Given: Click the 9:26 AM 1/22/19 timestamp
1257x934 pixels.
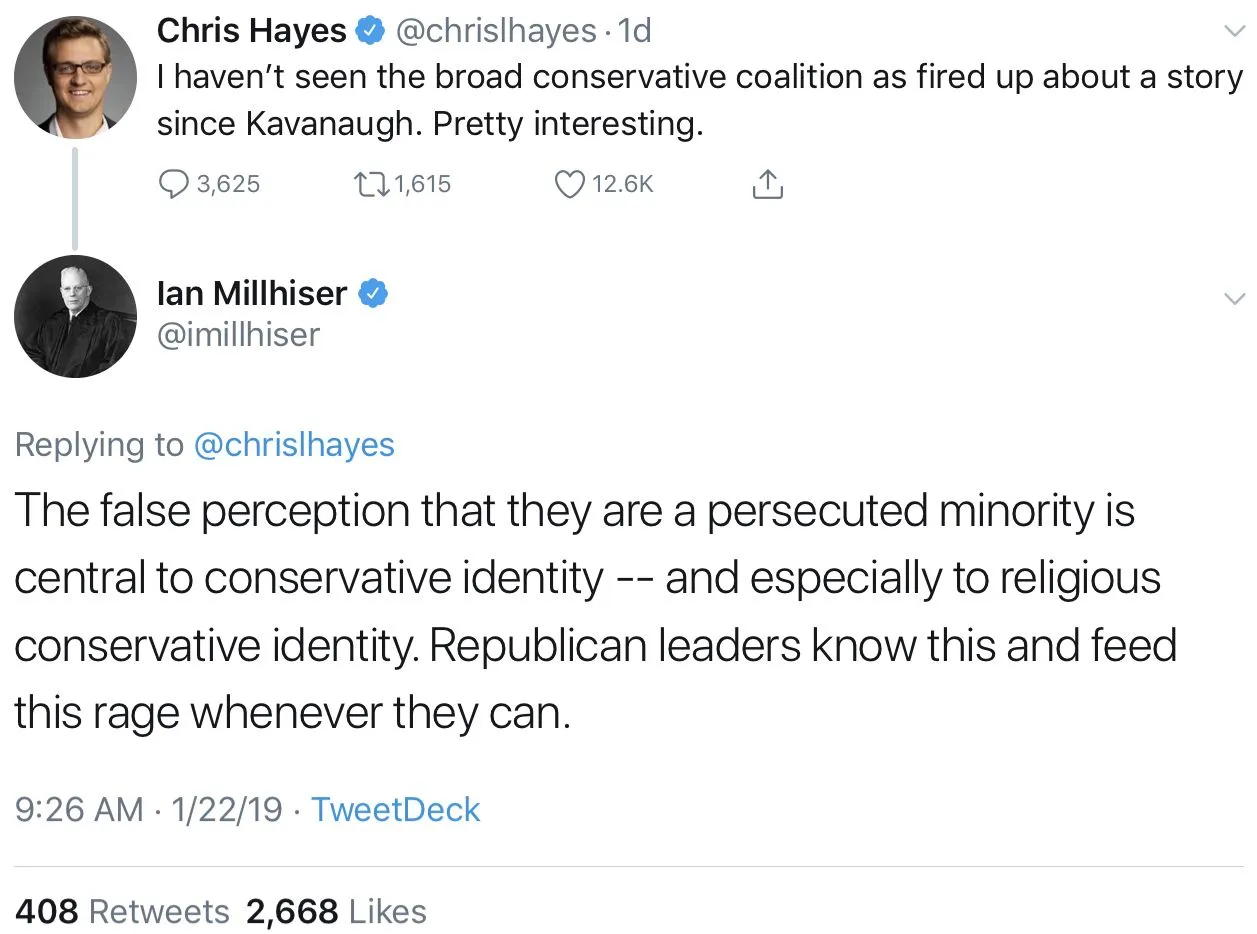Looking at the screenshot, I should click(150, 809).
